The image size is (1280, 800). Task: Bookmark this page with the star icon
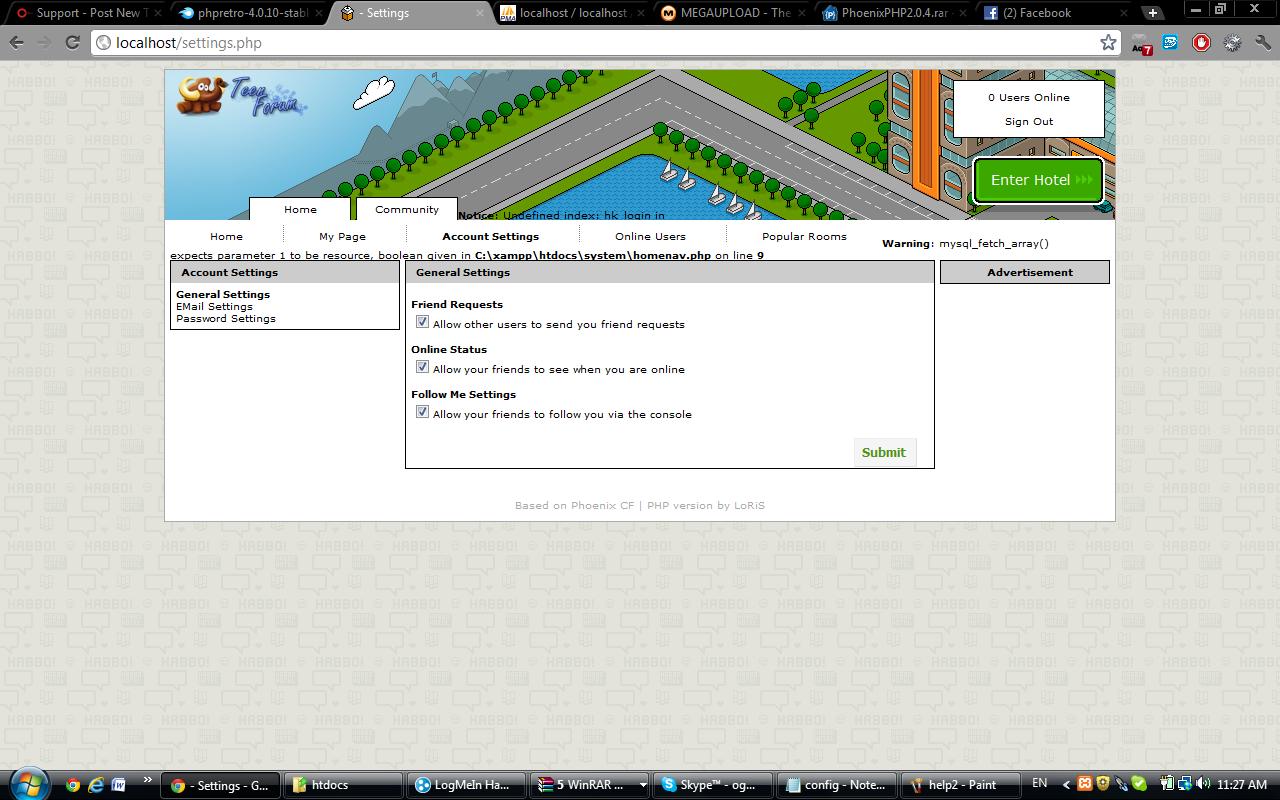point(1108,43)
